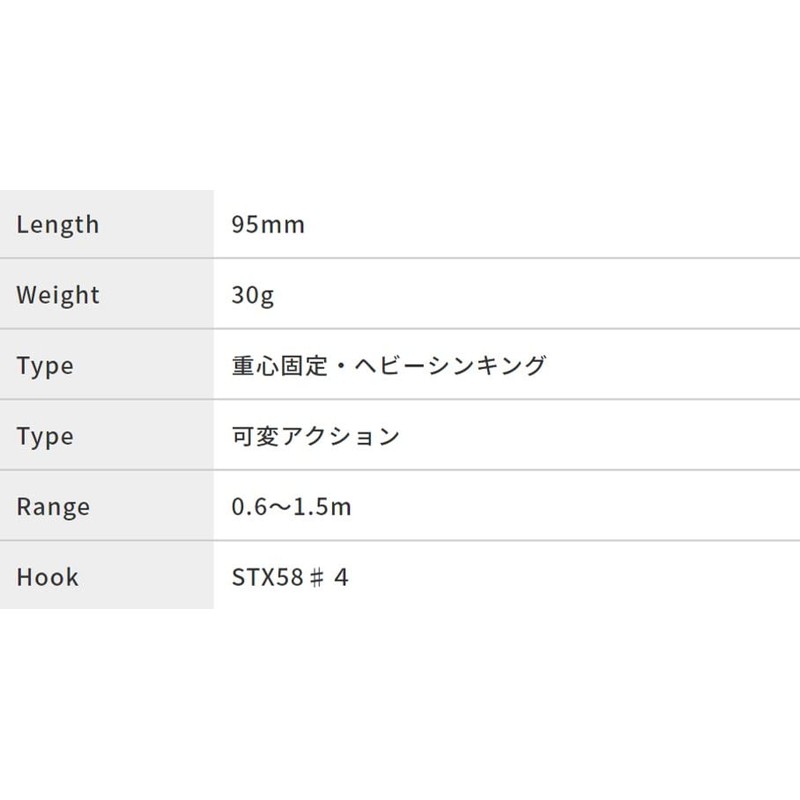Screen dimensions: 800x800
Task: Click the ・ separator in the Type value
Action: pos(341,366)
